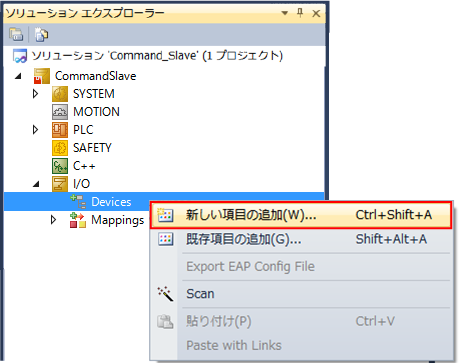This screenshot has height=363, width=460.
Task: Collapse the I/O tree node
Action: pos(36,184)
